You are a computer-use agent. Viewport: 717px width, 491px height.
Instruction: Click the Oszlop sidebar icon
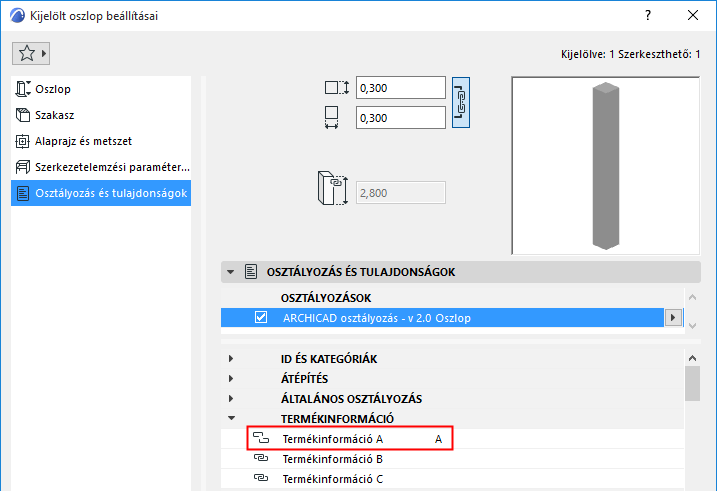(x=23, y=89)
